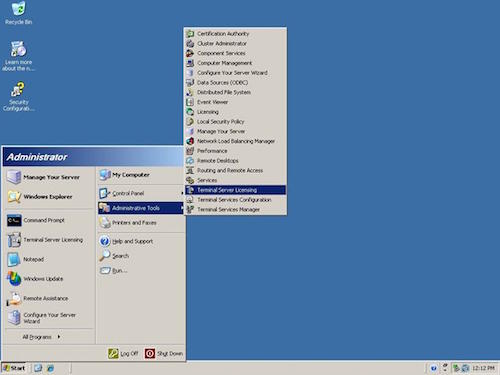Open Notepad from Start menu
Viewport: 500px width, 375px height.
pyautogui.click(x=50, y=259)
